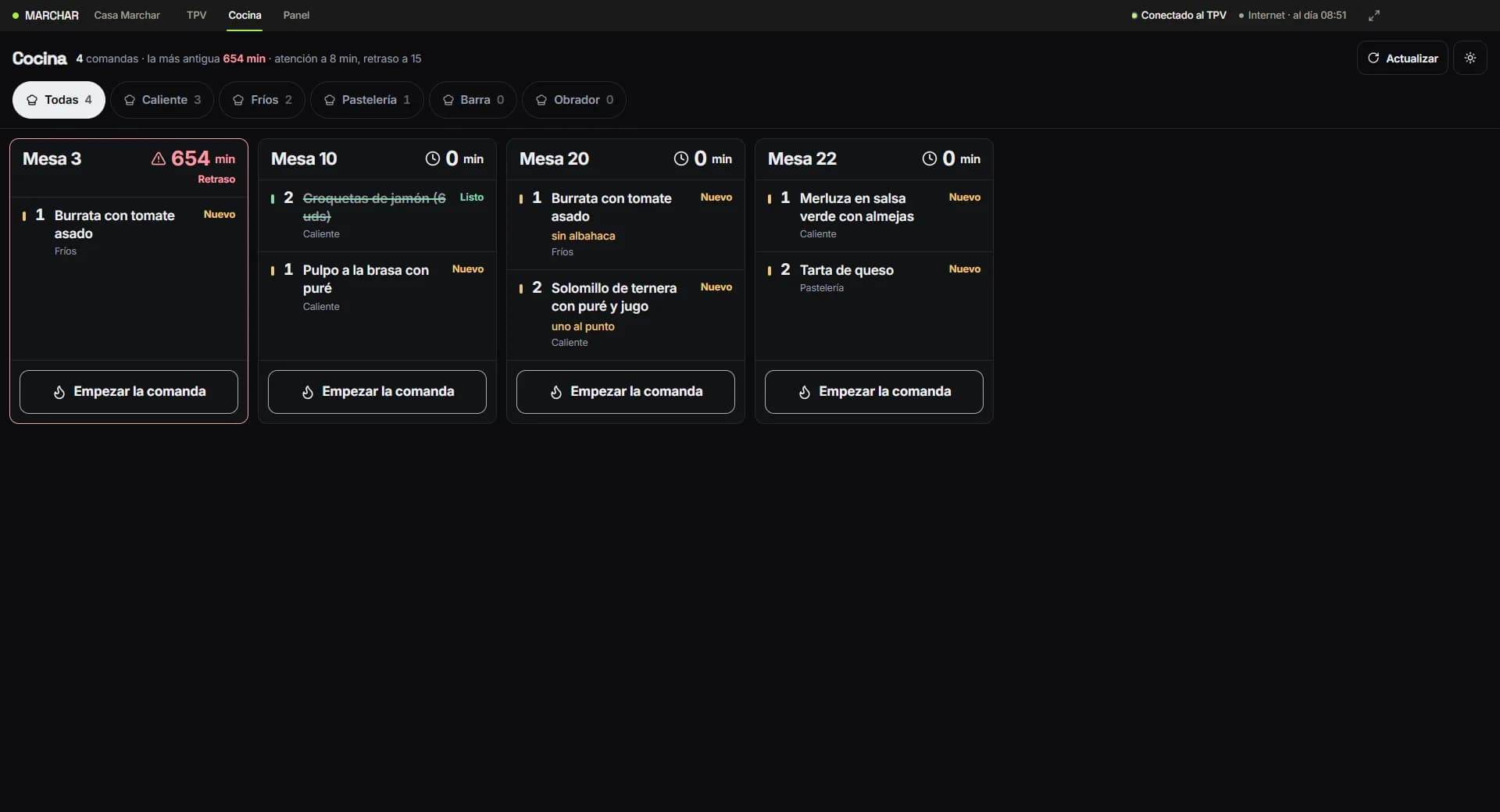Start the Mesa 20 comanda
The height and width of the screenshot is (812, 1500).
626,392
